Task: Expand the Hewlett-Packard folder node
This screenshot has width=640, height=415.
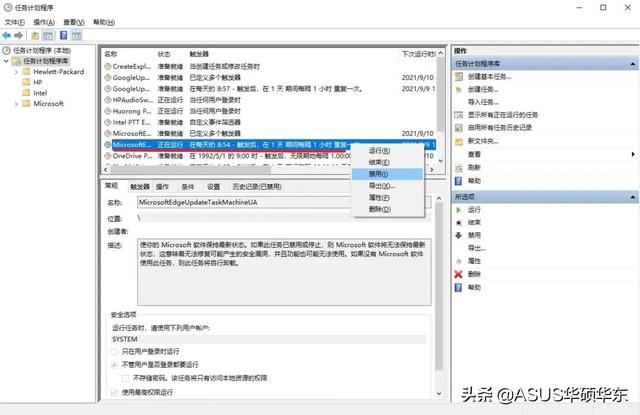Action: [x=16, y=72]
